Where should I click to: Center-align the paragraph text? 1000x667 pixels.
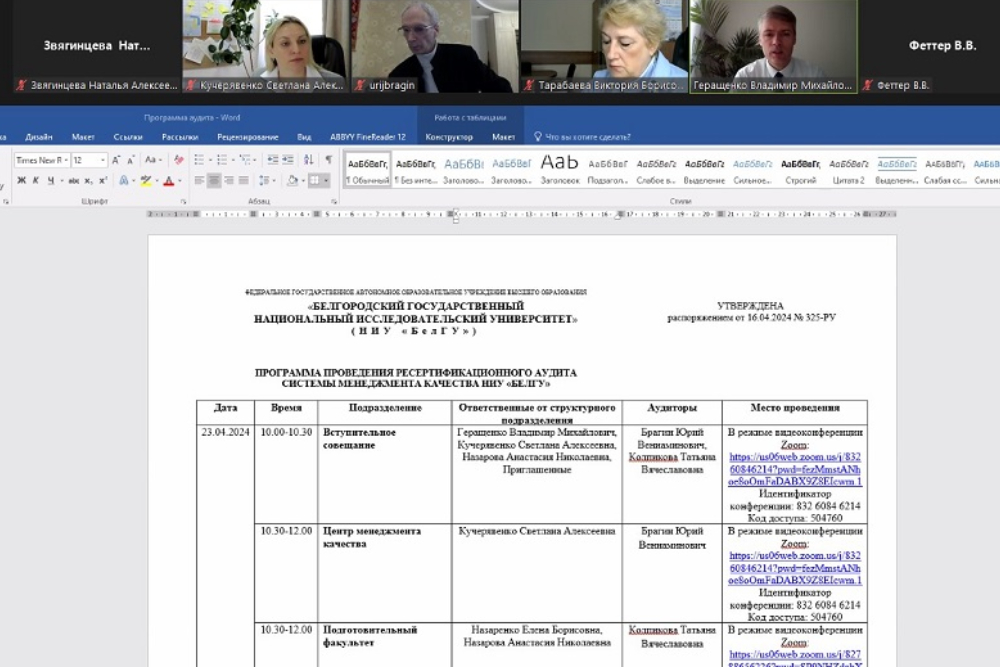click(213, 181)
